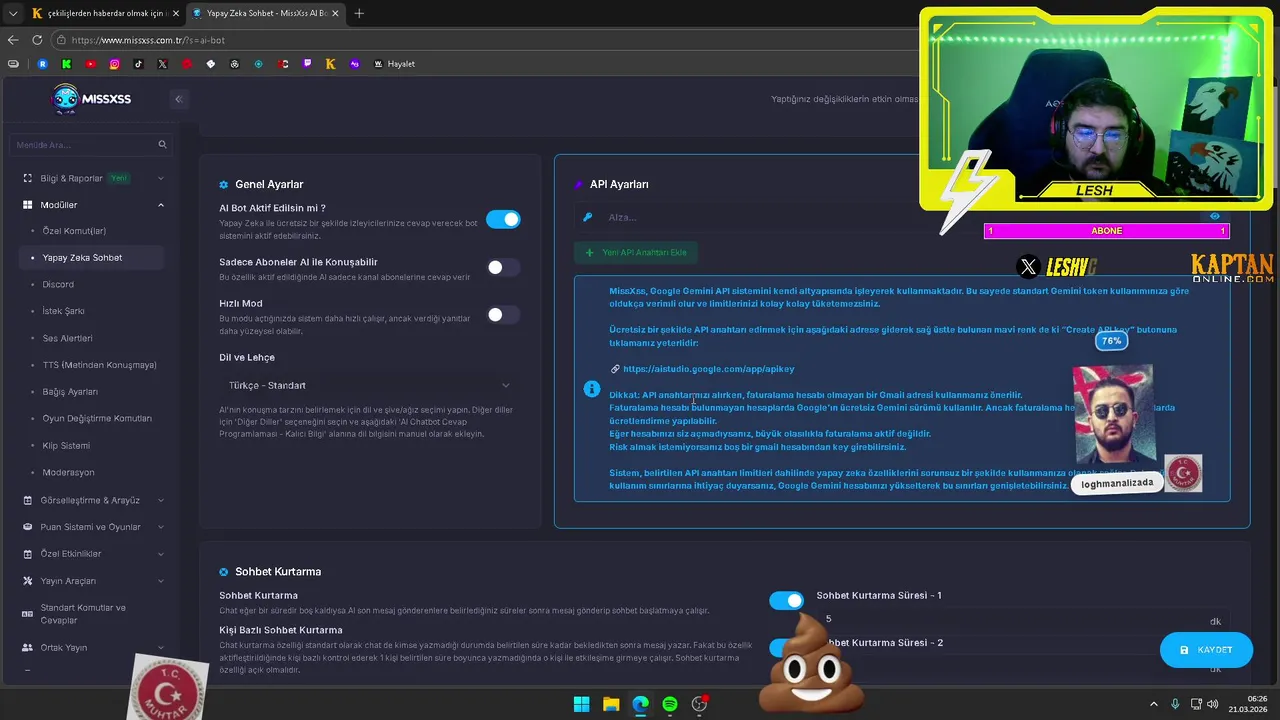1280x720 pixels.
Task: Click the Sohbet Kurtarma section icon
Action: [x=224, y=572]
